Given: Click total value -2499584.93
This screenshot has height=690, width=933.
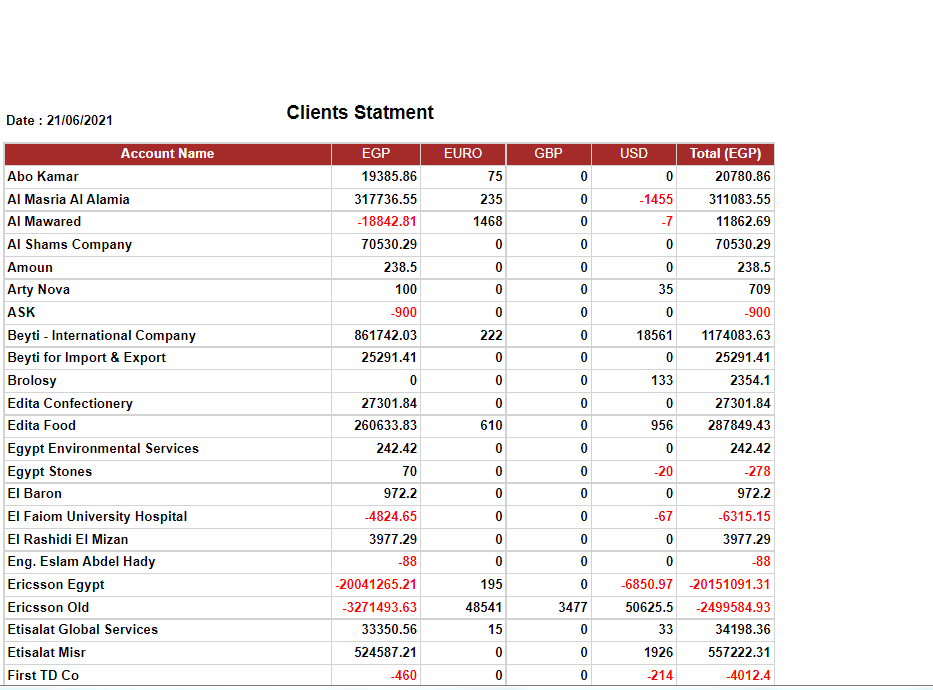Looking at the screenshot, I should coord(734,607).
